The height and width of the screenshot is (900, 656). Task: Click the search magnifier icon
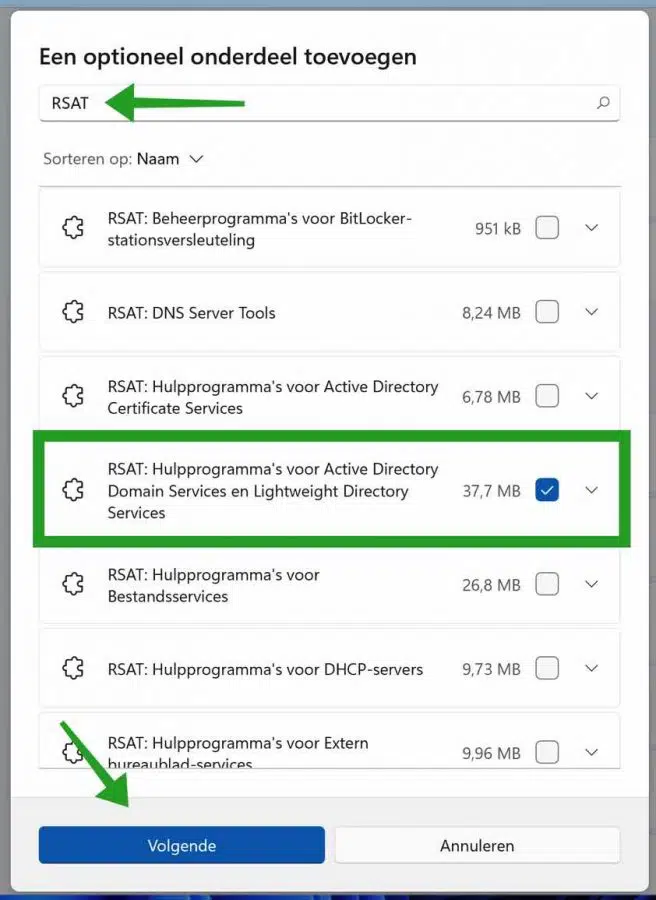point(603,103)
